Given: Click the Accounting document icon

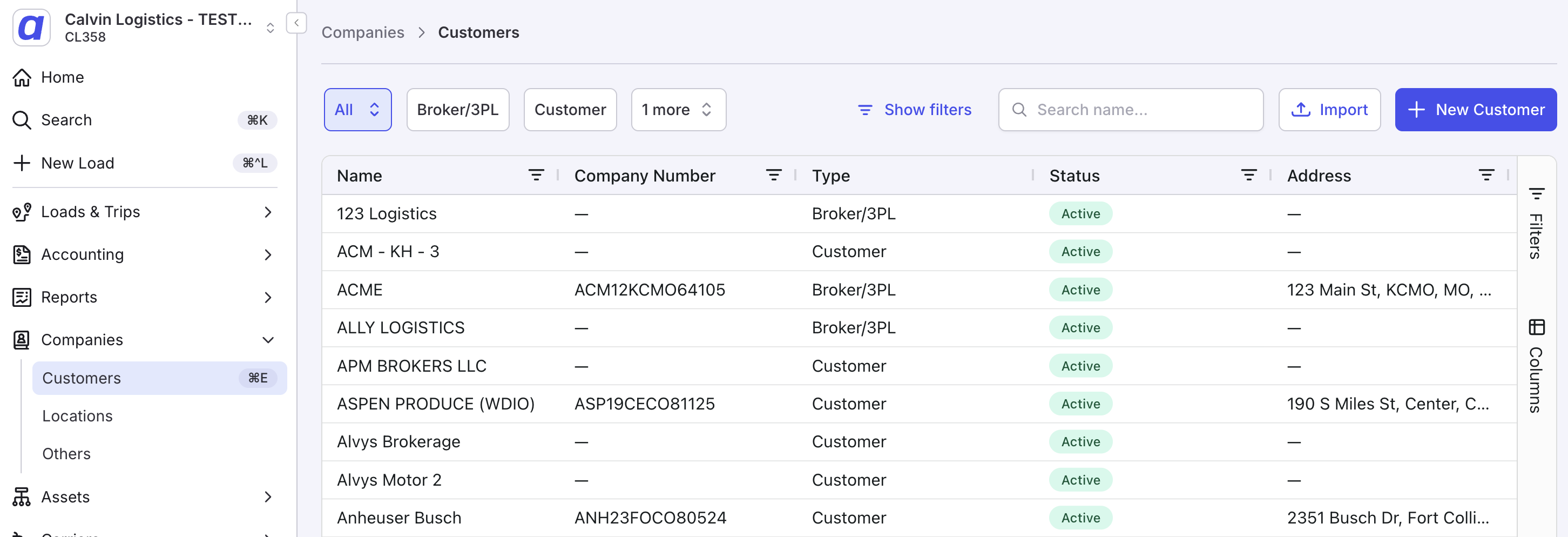Looking at the screenshot, I should [x=22, y=254].
